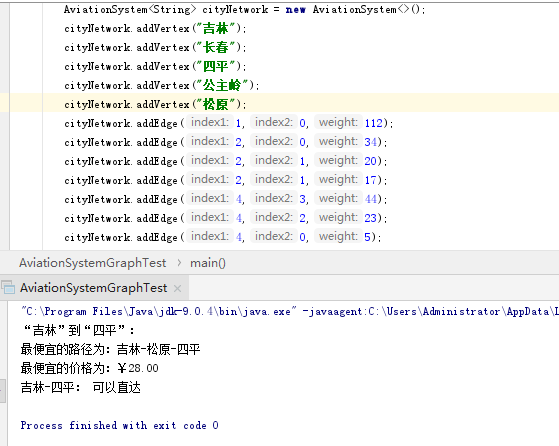The image size is (559, 446).
Task: Click the highlighted addVertex("松原") line
Action: pyautogui.click(x=155, y=104)
